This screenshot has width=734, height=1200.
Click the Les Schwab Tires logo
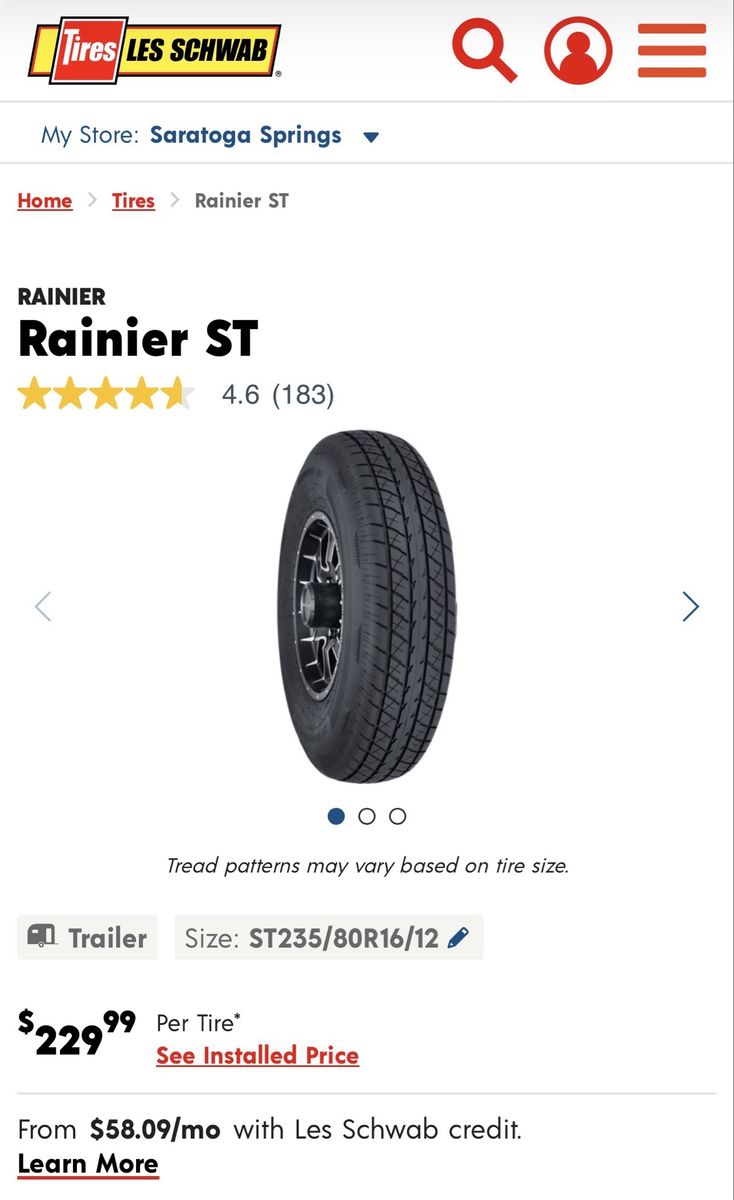point(154,49)
